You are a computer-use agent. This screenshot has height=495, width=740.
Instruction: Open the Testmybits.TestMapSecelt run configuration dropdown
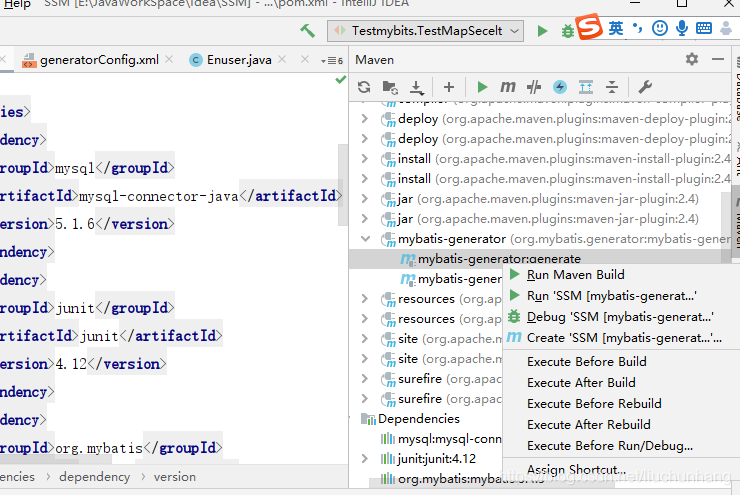pos(425,31)
